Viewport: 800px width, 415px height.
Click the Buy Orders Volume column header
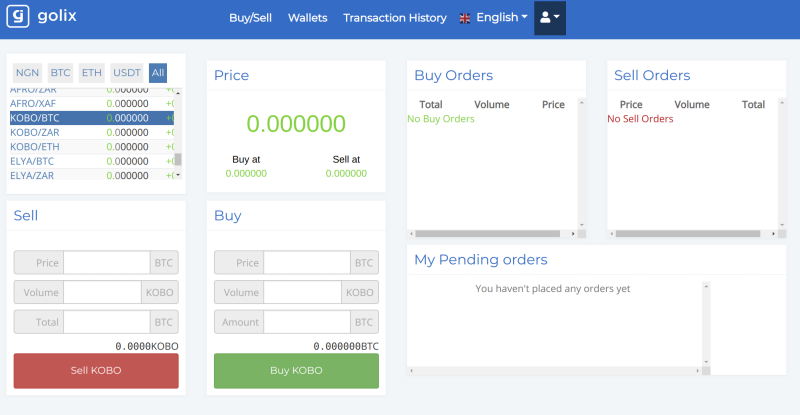[491, 105]
